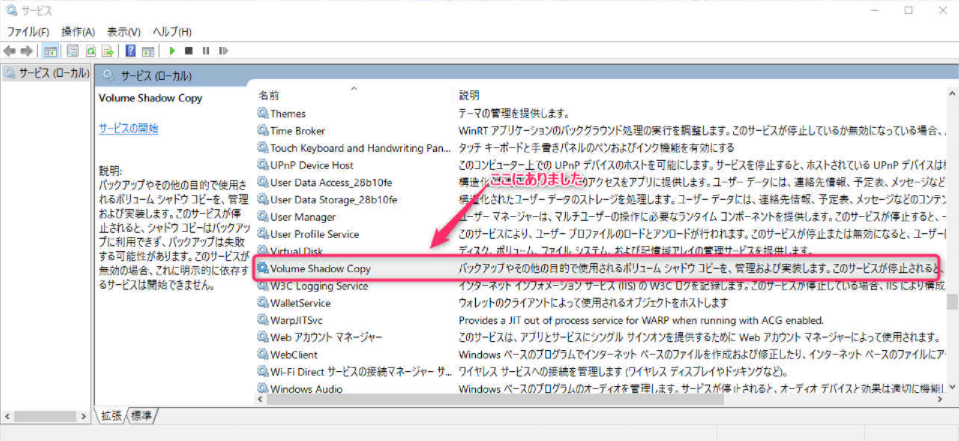
Task: Click the Themes description テーマの管理を提供します
Action: 514,113
